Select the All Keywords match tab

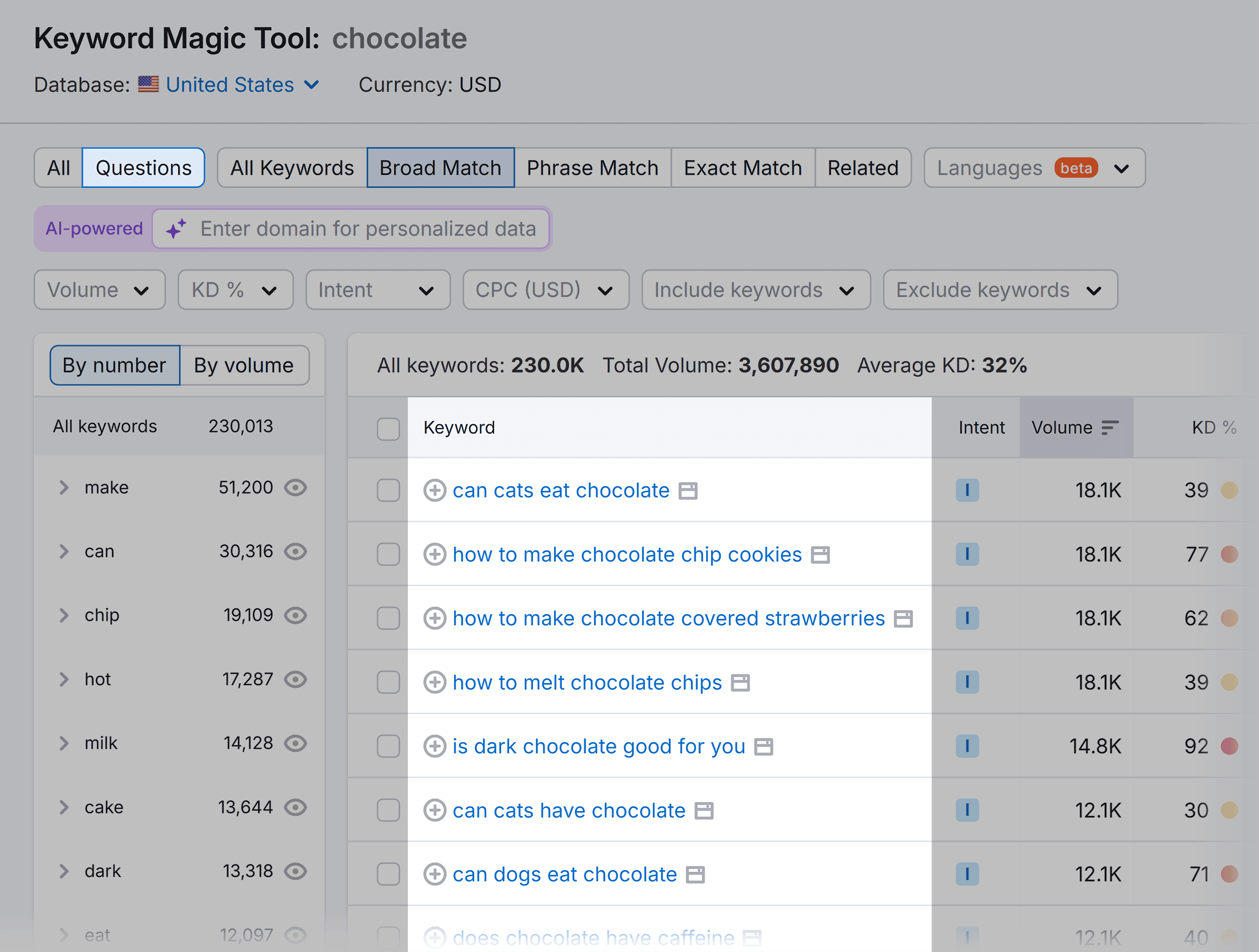[x=292, y=168]
